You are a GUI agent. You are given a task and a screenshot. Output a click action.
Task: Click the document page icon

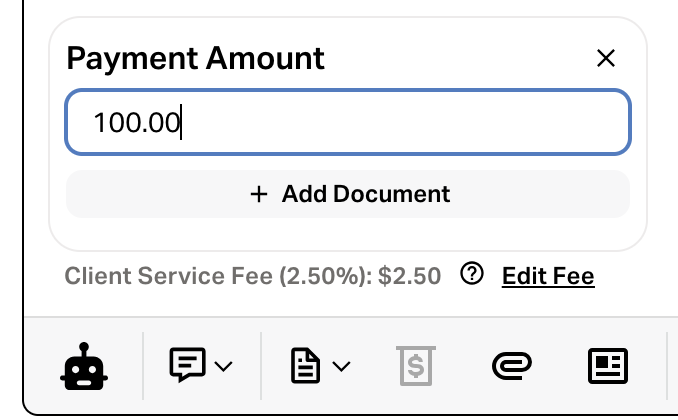tap(304, 366)
